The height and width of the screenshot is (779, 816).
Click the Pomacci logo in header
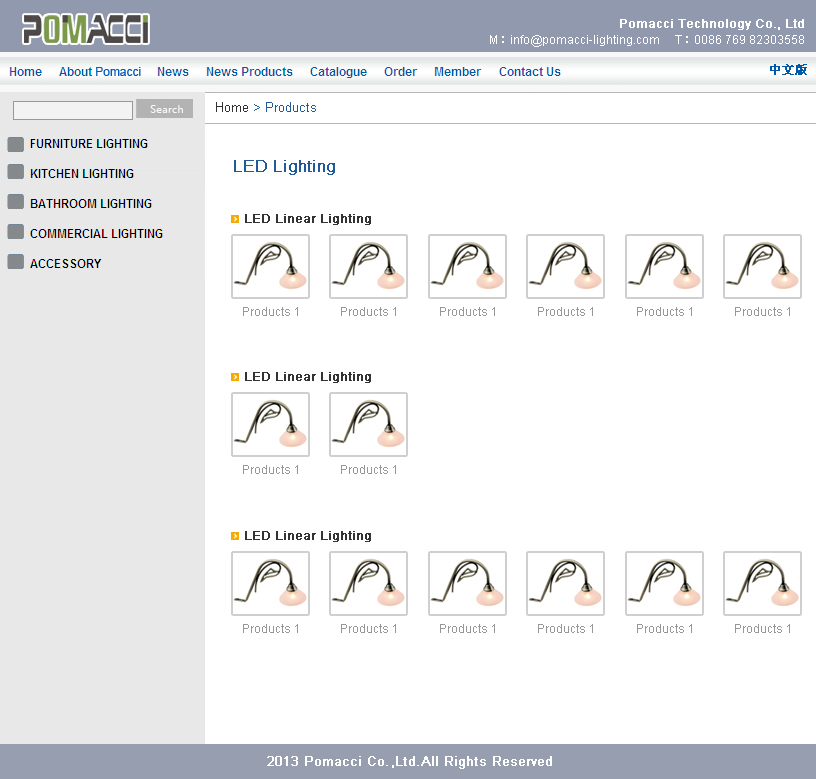click(x=86, y=29)
